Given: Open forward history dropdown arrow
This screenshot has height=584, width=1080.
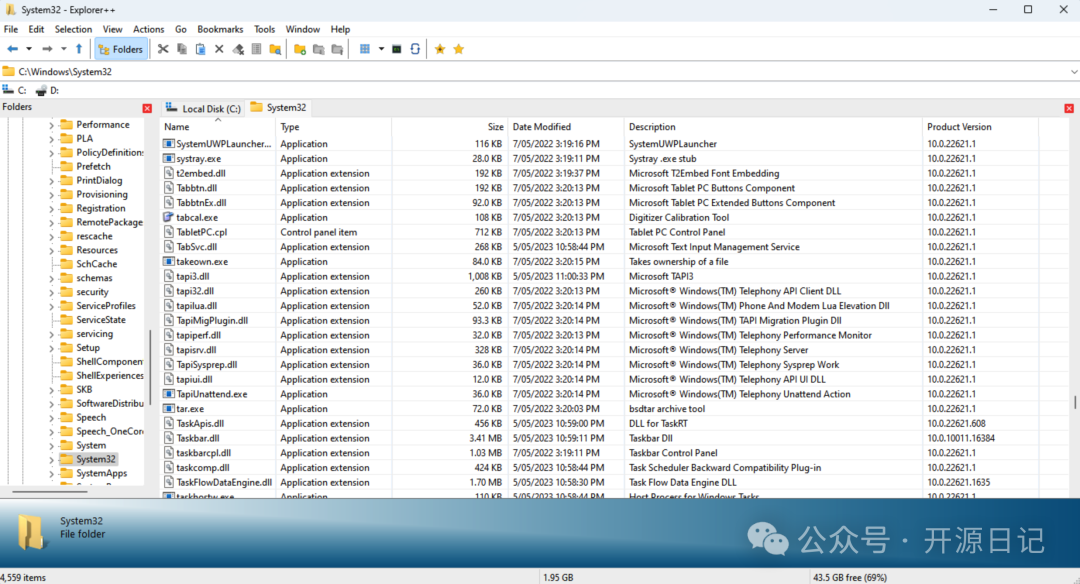Looking at the screenshot, I should [63, 49].
